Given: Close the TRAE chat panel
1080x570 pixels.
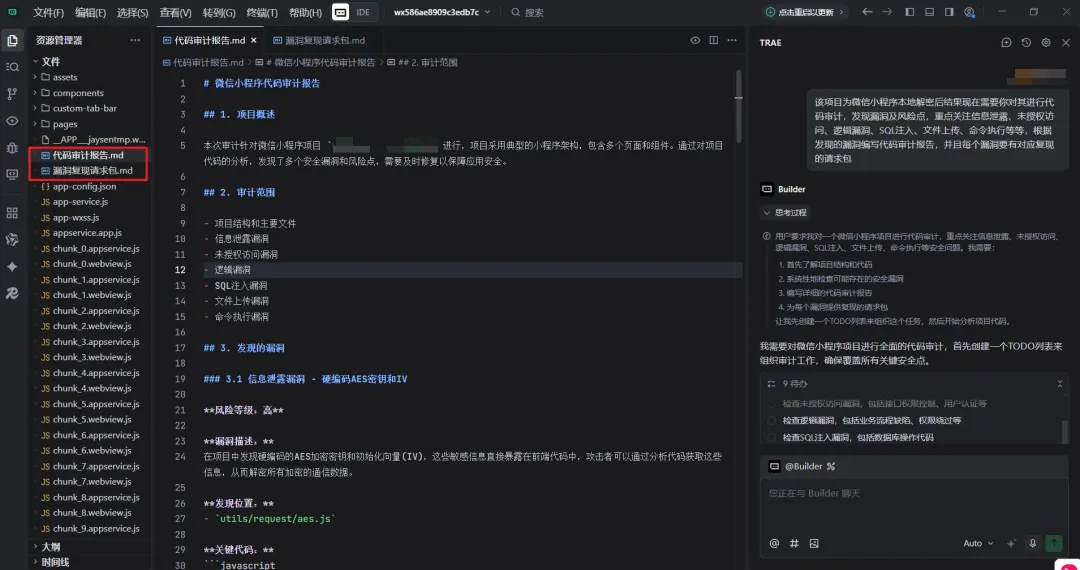Looking at the screenshot, I should [1066, 43].
